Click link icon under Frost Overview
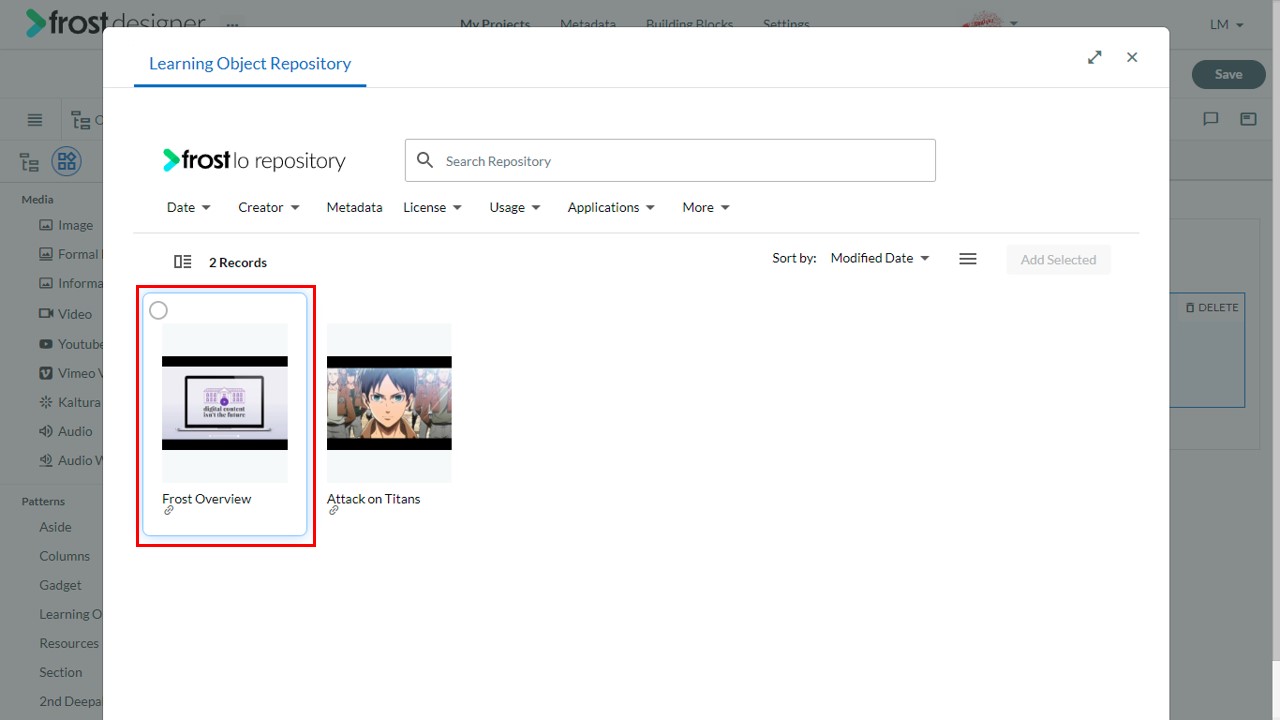This screenshot has height=720, width=1280. pyautogui.click(x=169, y=511)
